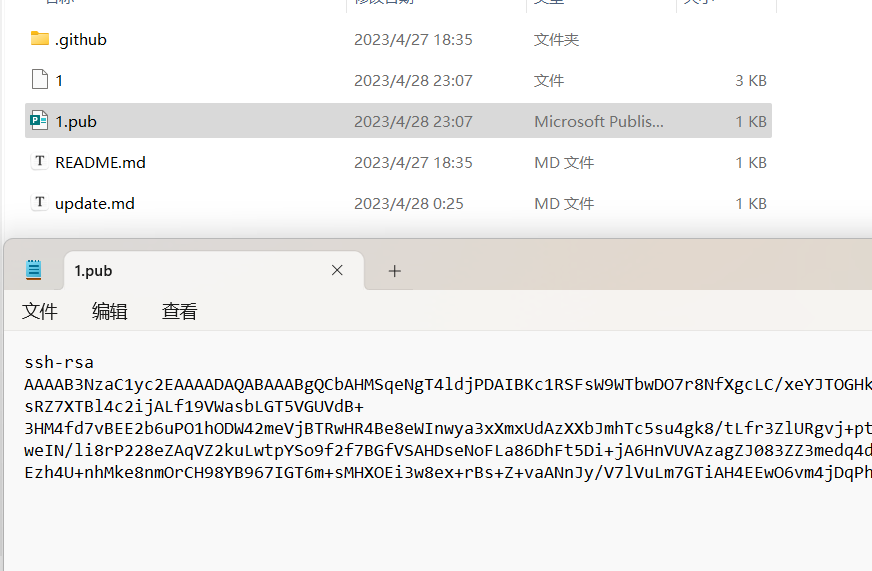Viewport: 872px width, 571px height.
Task: Open the 文件 menu in Notepad
Action: click(40, 312)
